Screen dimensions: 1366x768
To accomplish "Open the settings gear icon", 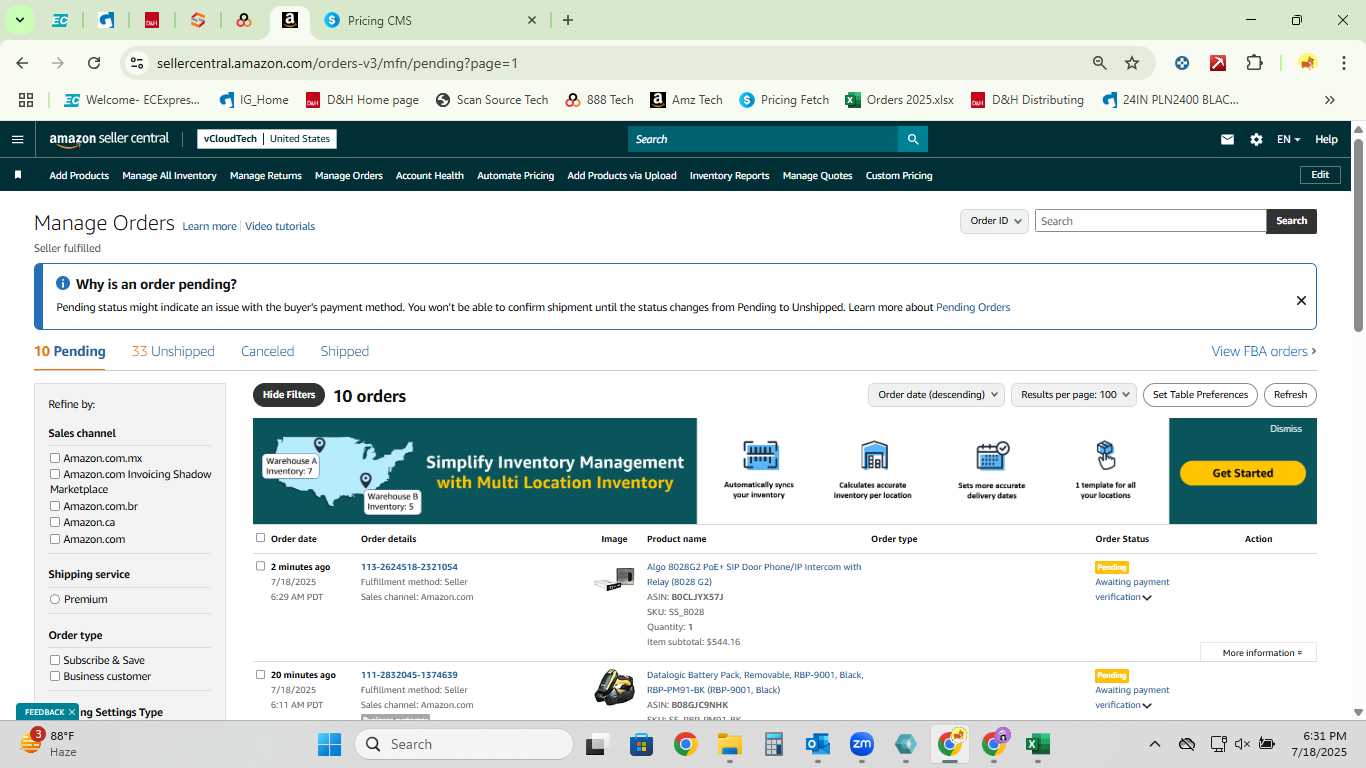I will (x=1256, y=140).
